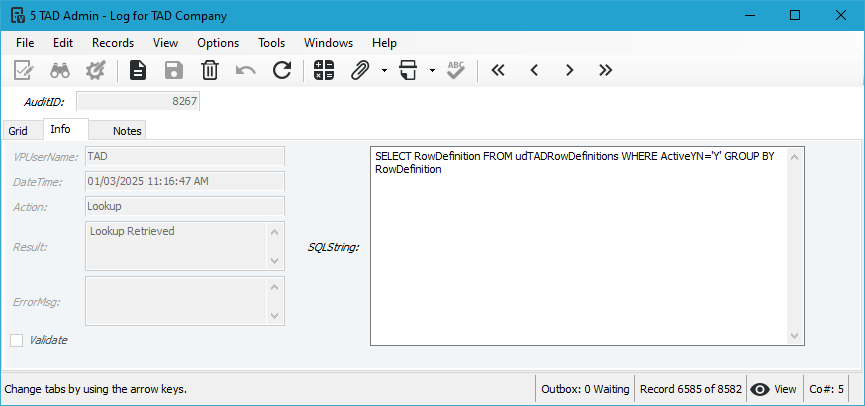865x406 pixels.
Task: Click the printer icon in toolbar
Action: point(408,71)
